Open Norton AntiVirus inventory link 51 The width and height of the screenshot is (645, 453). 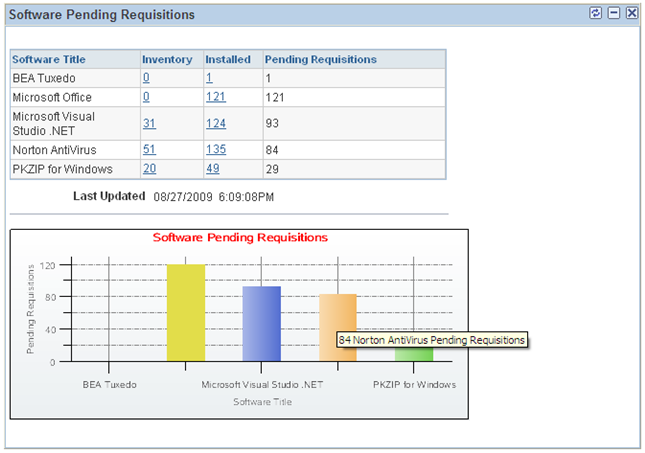(149, 149)
